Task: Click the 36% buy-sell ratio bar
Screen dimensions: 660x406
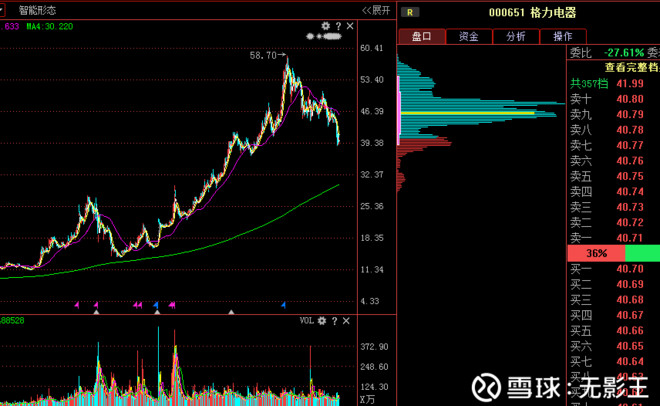Action: pos(596,253)
